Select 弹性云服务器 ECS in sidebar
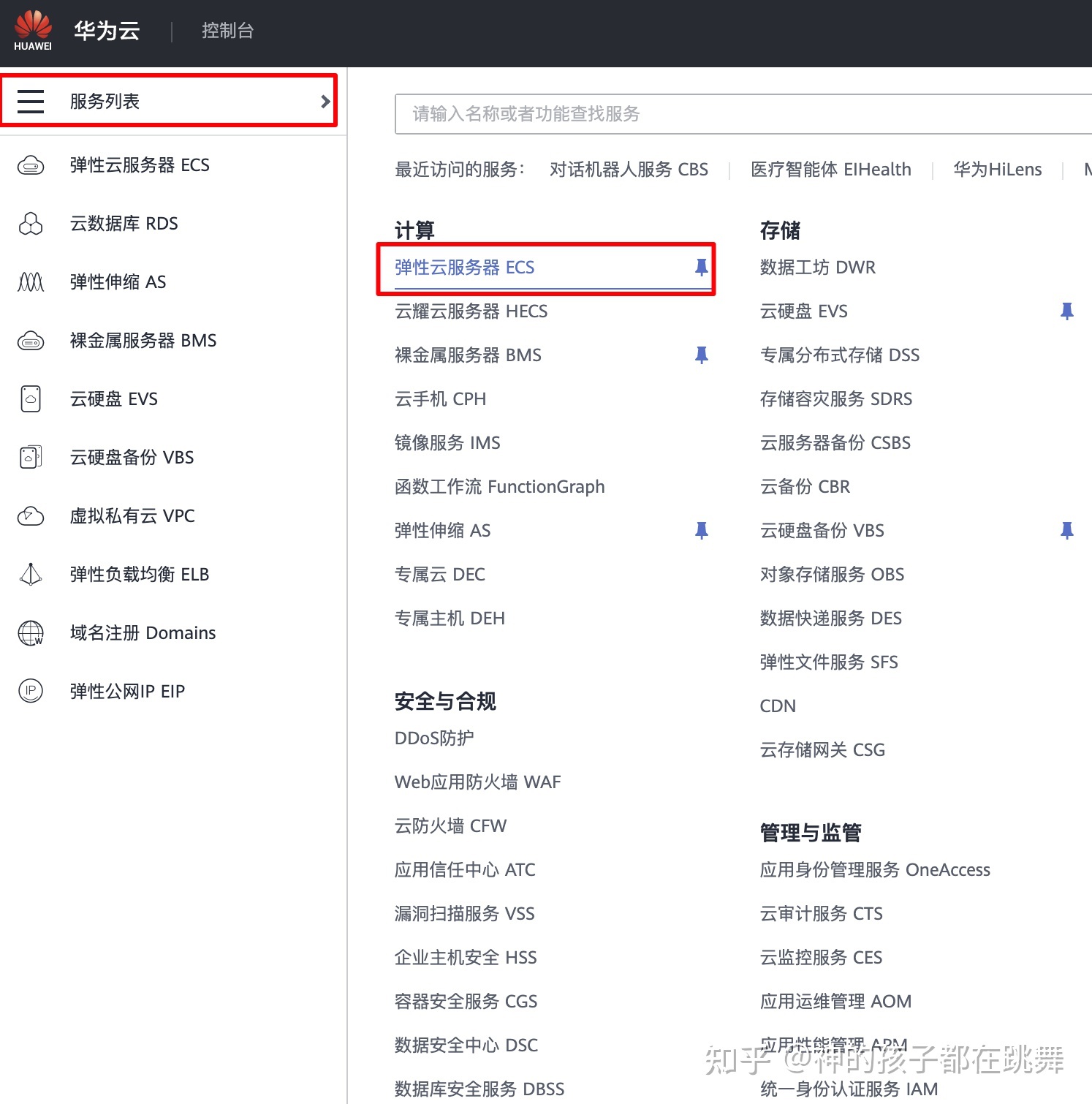Image resolution: width=1092 pixels, height=1104 pixels. click(140, 165)
